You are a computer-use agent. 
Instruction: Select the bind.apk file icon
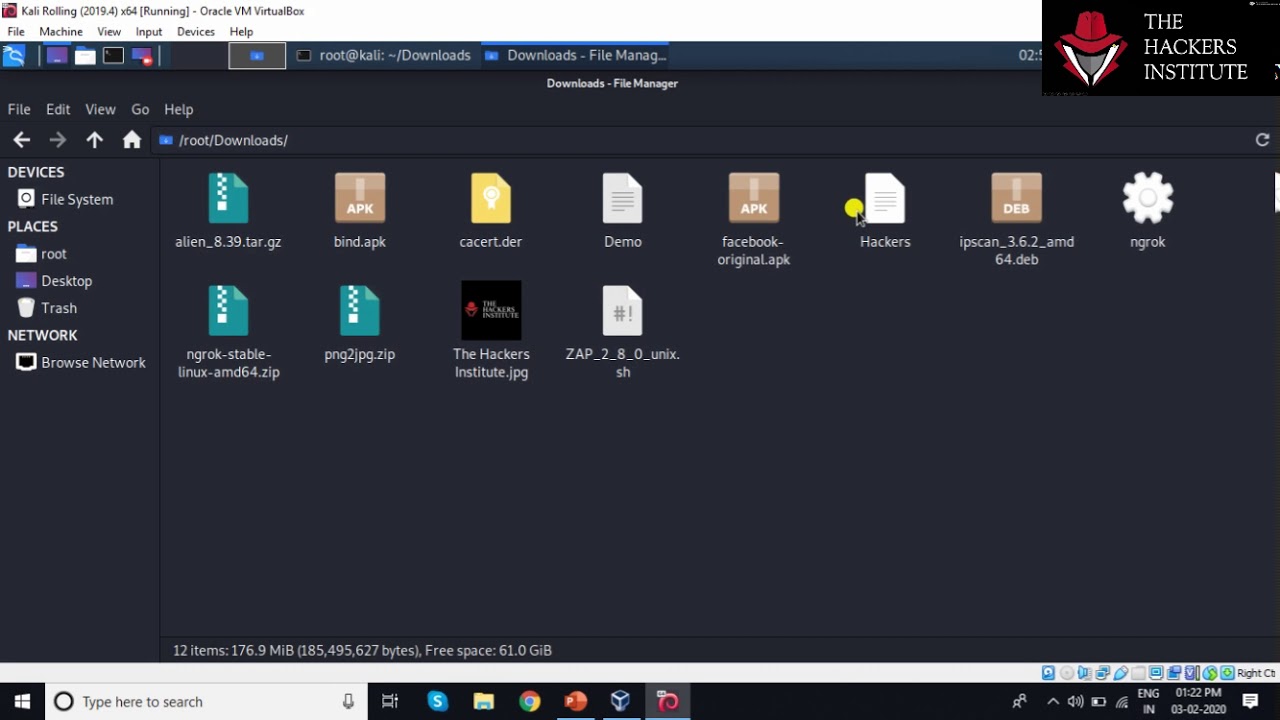(359, 199)
